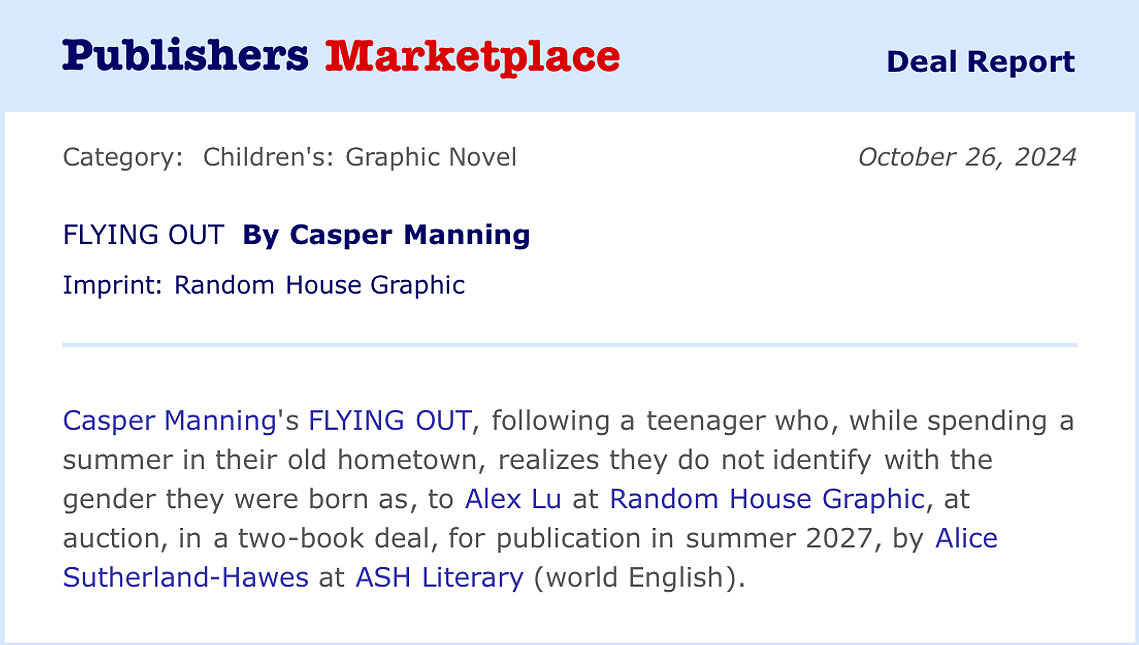The image size is (1139, 645).
Task: Click the Category label
Action: tap(123, 158)
